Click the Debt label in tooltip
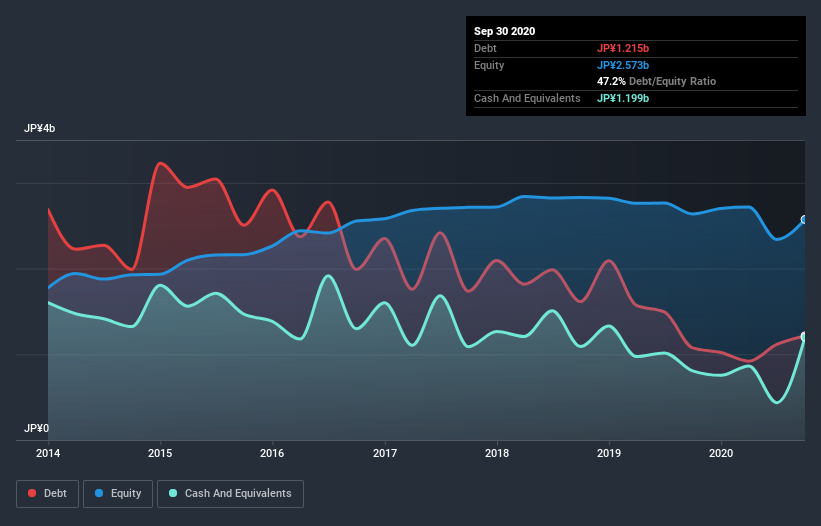This screenshot has height=526, width=821. (x=485, y=48)
